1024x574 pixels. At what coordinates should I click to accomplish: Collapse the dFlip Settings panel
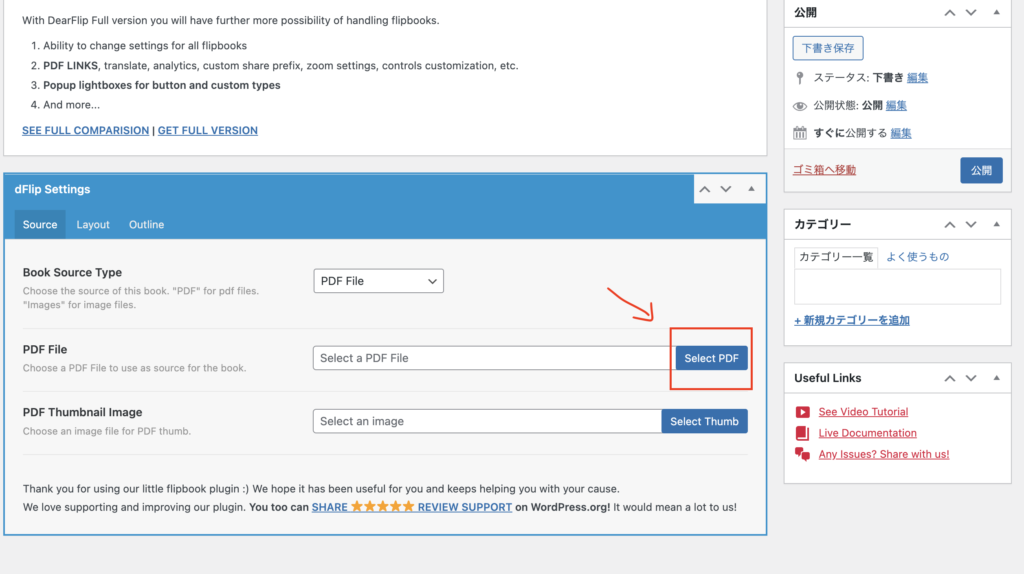(751, 189)
